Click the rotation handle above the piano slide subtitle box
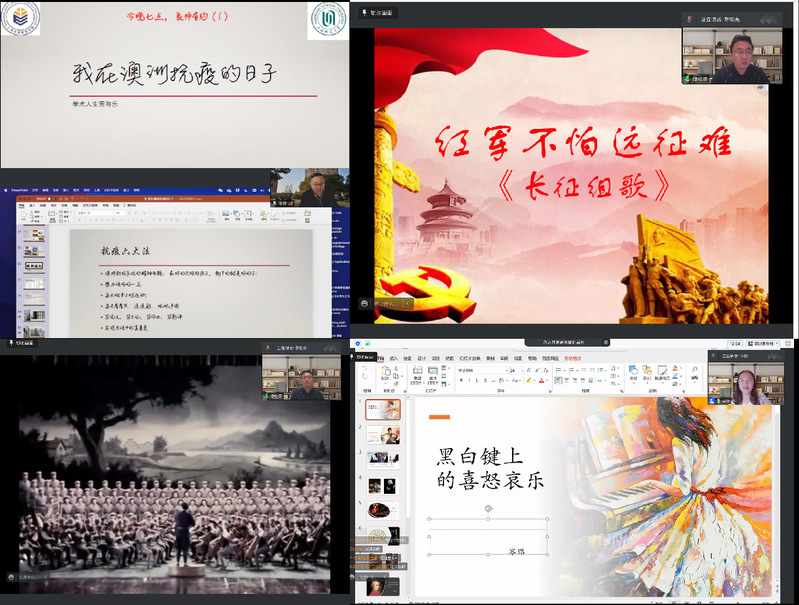Image resolution: width=799 pixels, height=605 pixels. [x=488, y=509]
